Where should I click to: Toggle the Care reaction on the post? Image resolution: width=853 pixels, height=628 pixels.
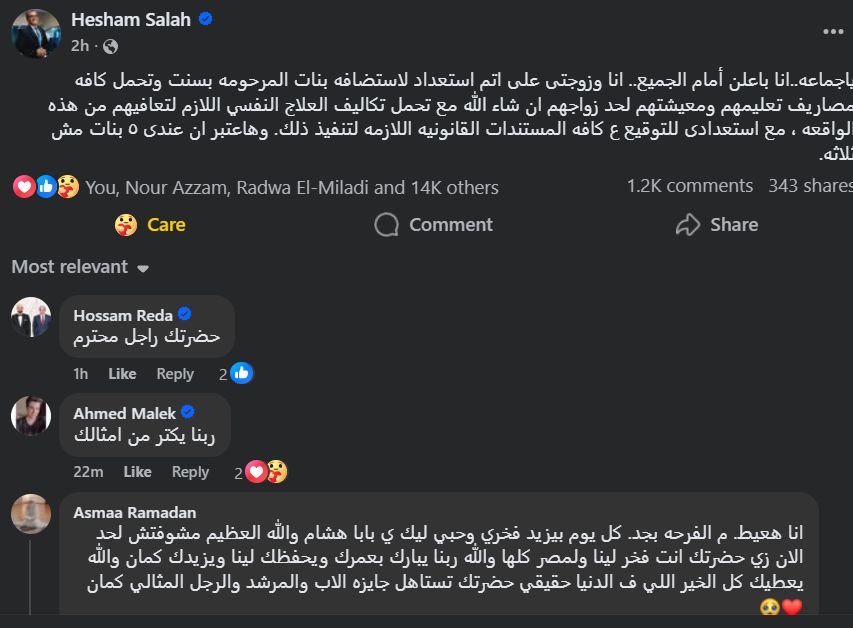150,224
